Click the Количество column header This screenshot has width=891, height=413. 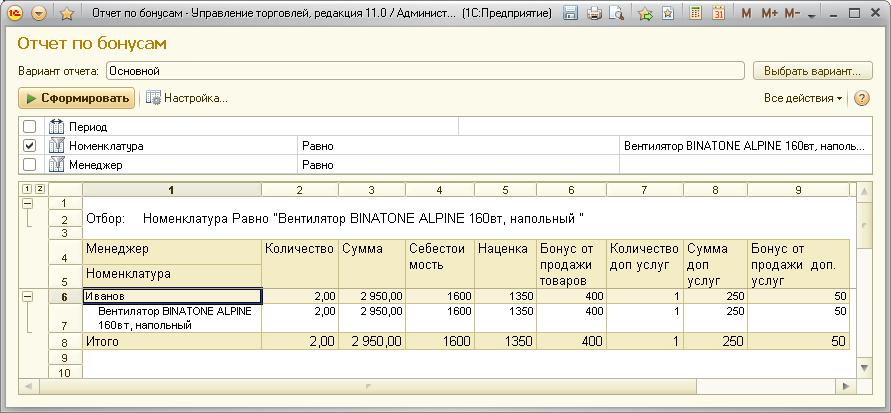(299, 264)
